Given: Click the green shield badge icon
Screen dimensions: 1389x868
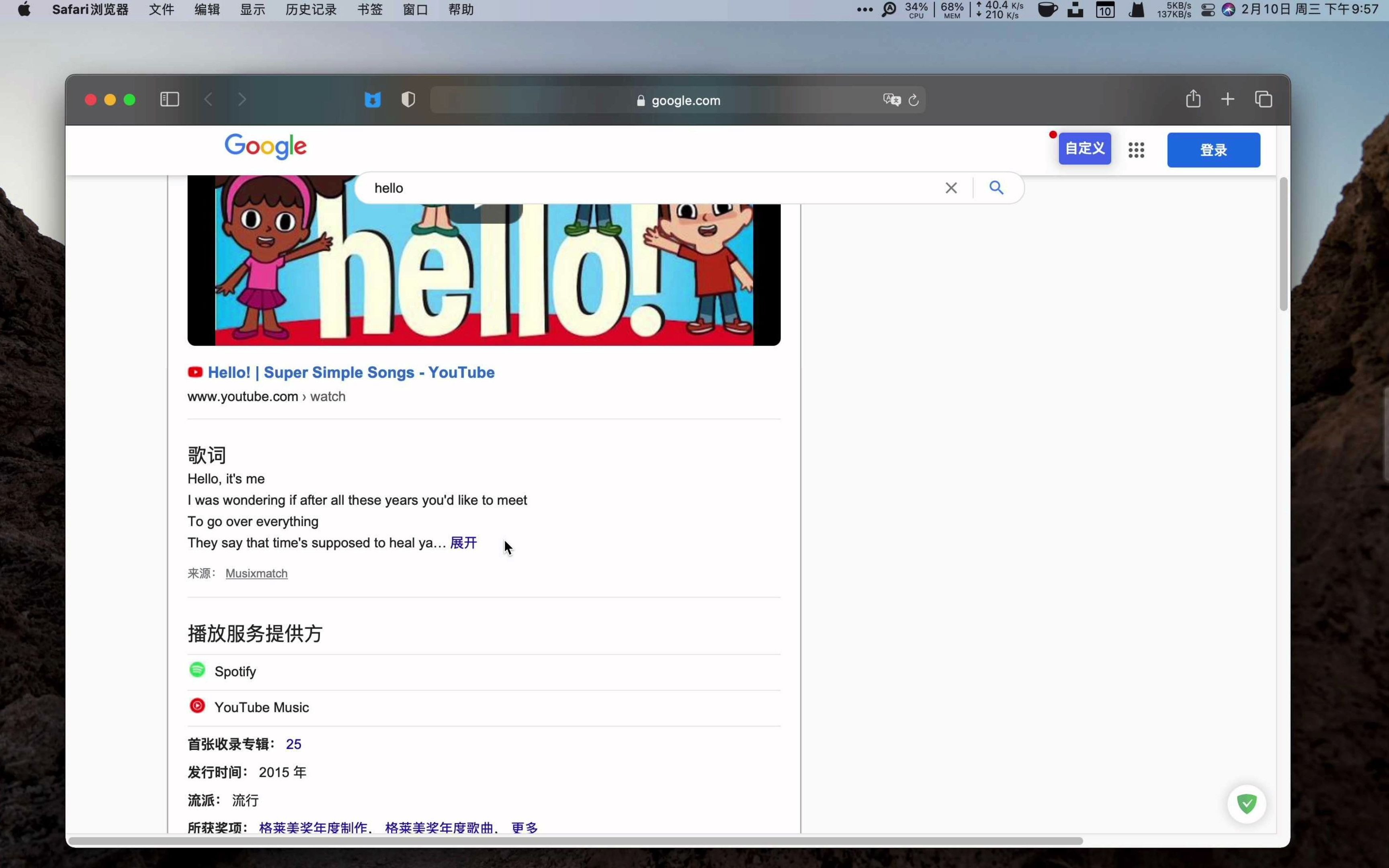Looking at the screenshot, I should (1247, 803).
